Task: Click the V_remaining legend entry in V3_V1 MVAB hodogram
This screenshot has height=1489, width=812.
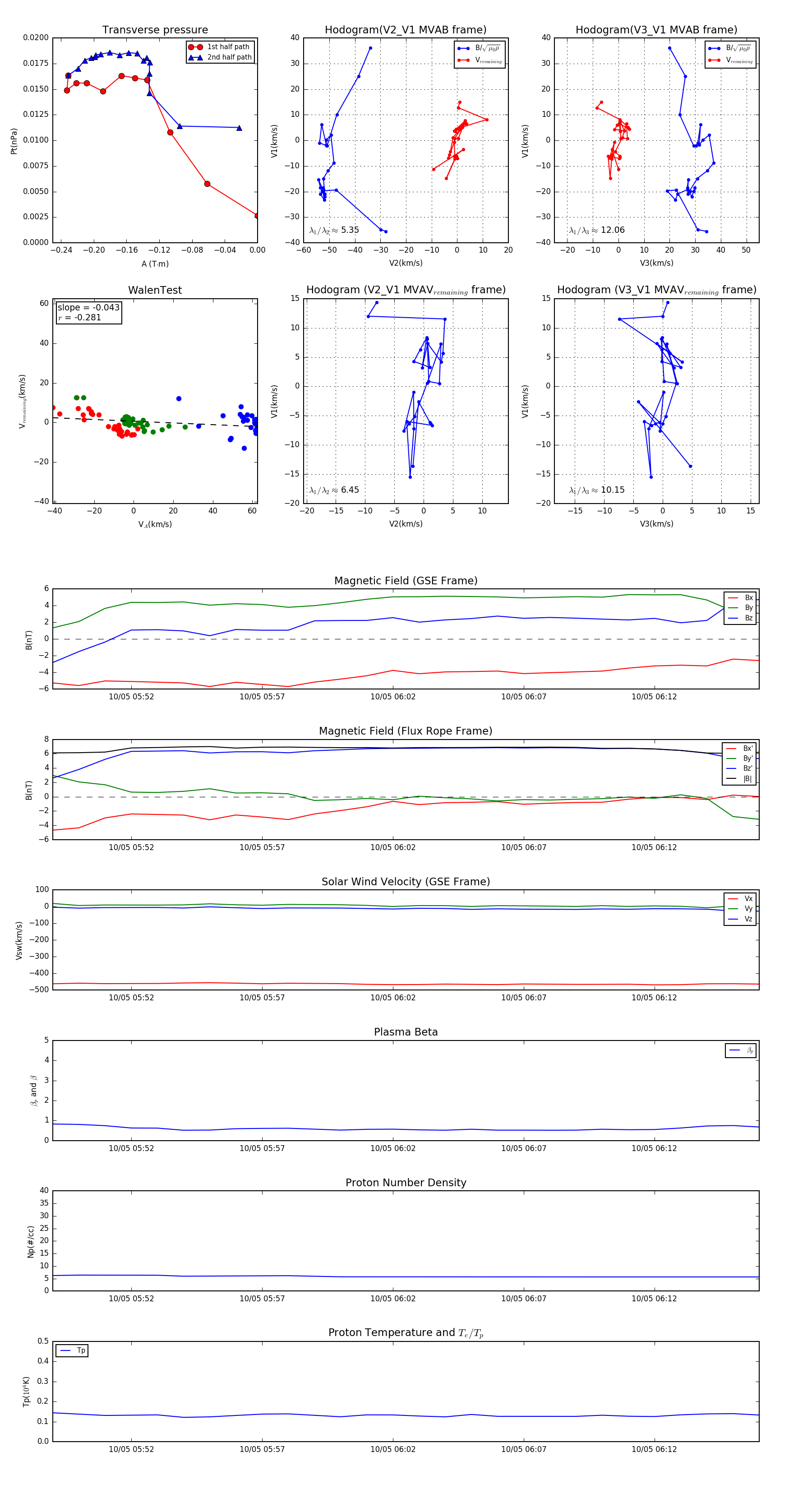Action: point(730,60)
